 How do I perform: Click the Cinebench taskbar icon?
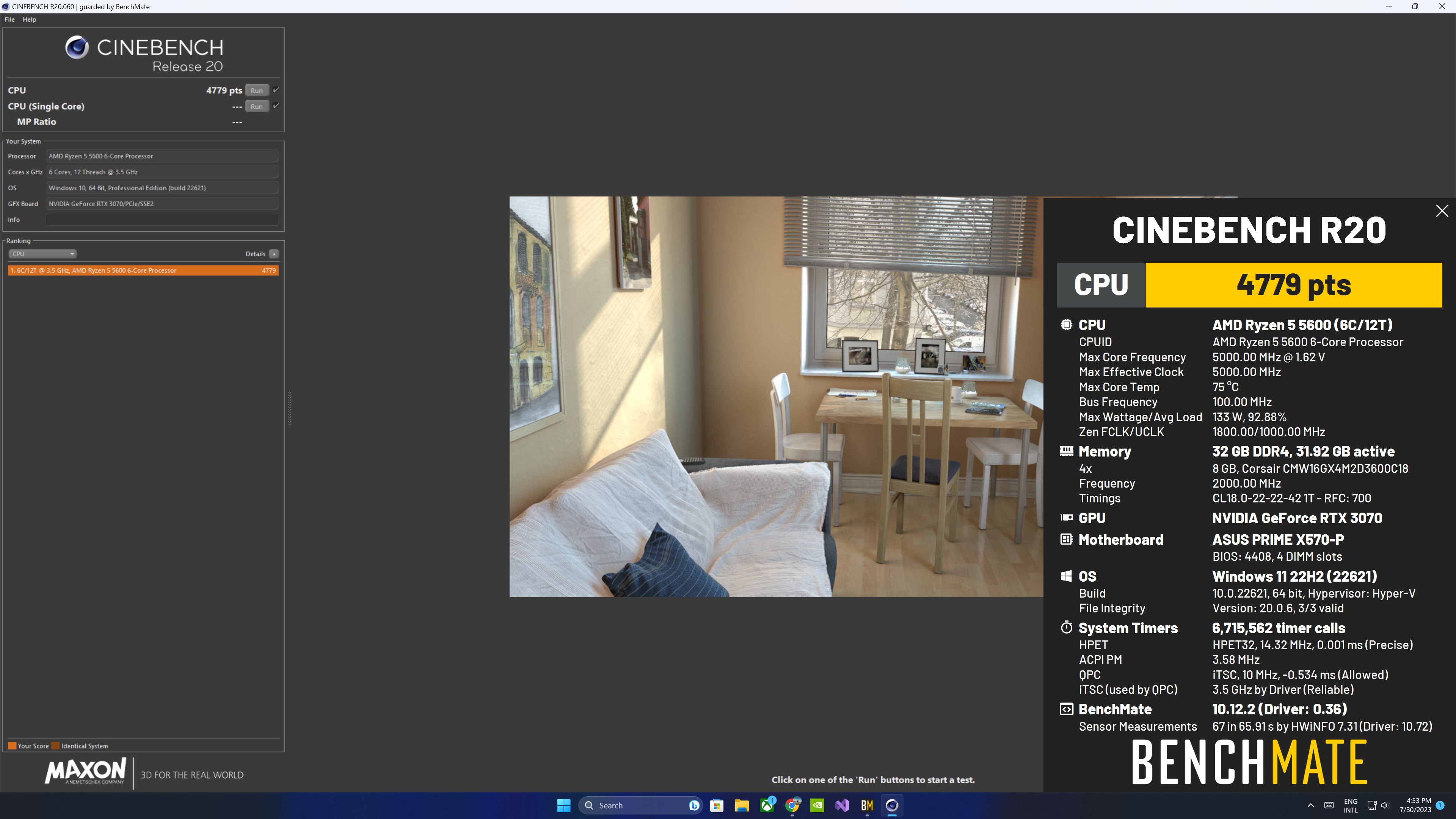pyautogui.click(x=892, y=805)
